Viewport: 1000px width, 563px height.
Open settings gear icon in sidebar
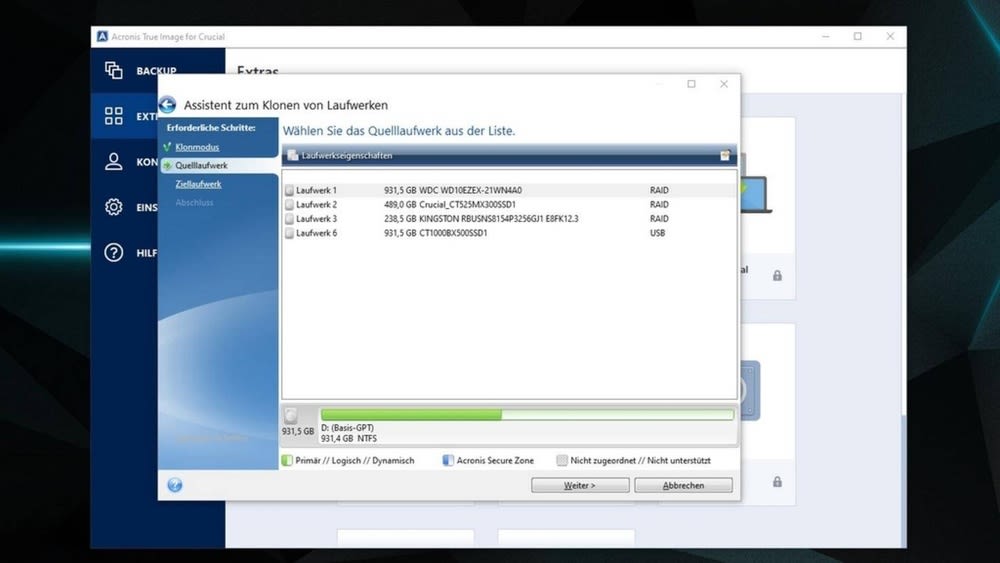coord(114,207)
